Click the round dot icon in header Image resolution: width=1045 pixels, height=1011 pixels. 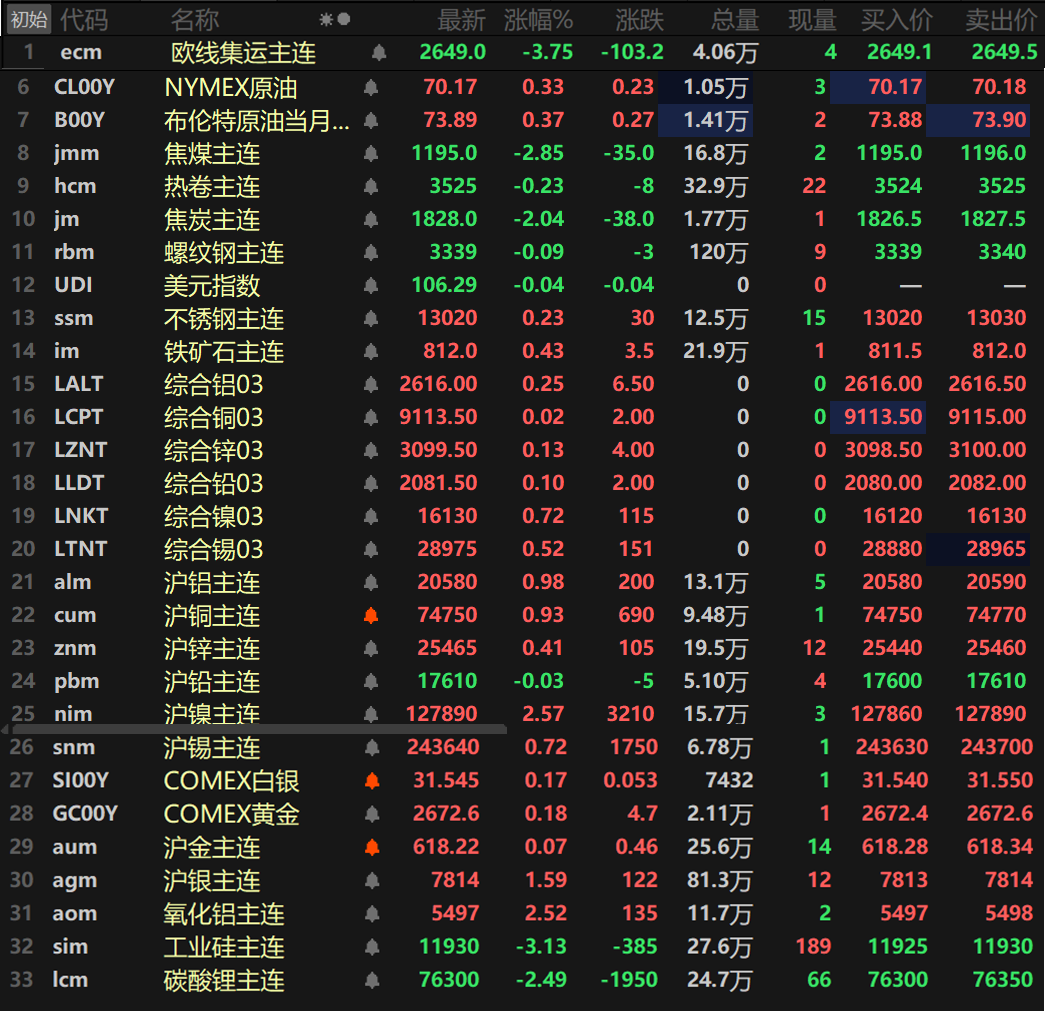[x=344, y=19]
